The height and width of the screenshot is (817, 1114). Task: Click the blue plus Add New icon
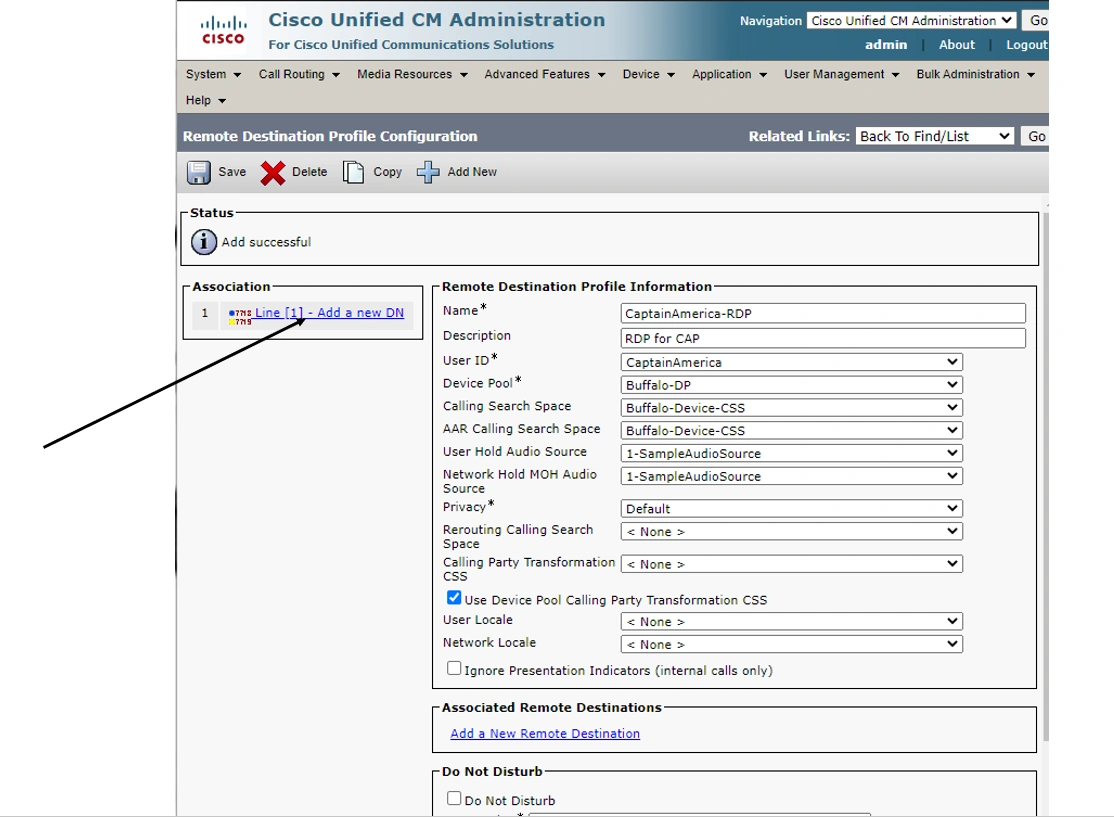[x=428, y=172]
